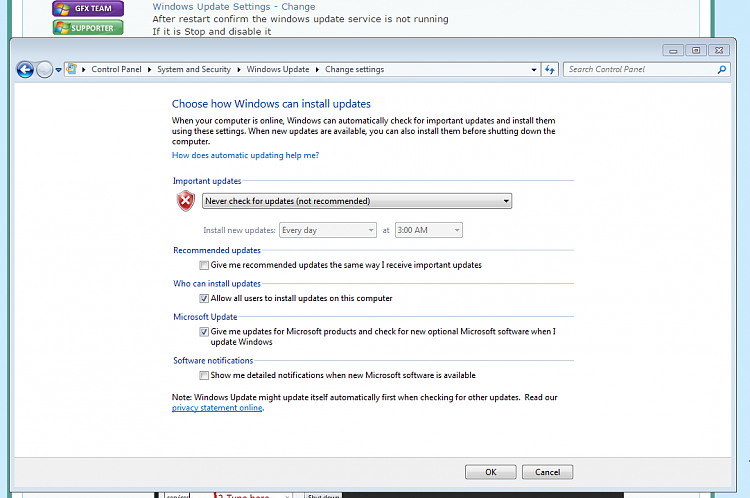Maximize the Change settings window
The height and width of the screenshot is (498, 750).
click(696, 50)
